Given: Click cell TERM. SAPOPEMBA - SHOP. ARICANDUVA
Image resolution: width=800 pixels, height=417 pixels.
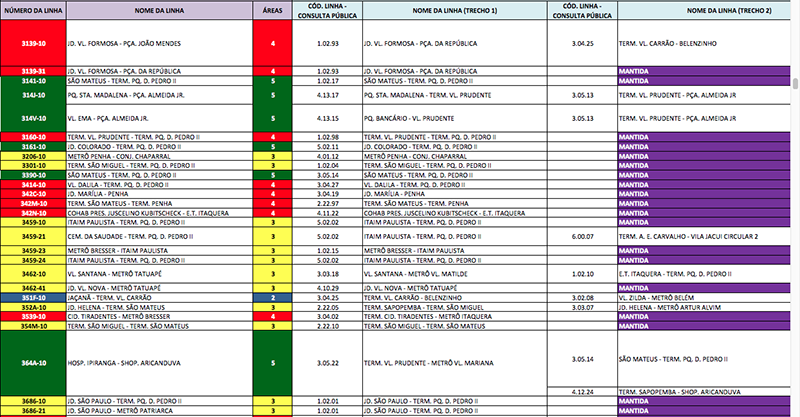Looking at the screenshot, I should pos(704,392).
